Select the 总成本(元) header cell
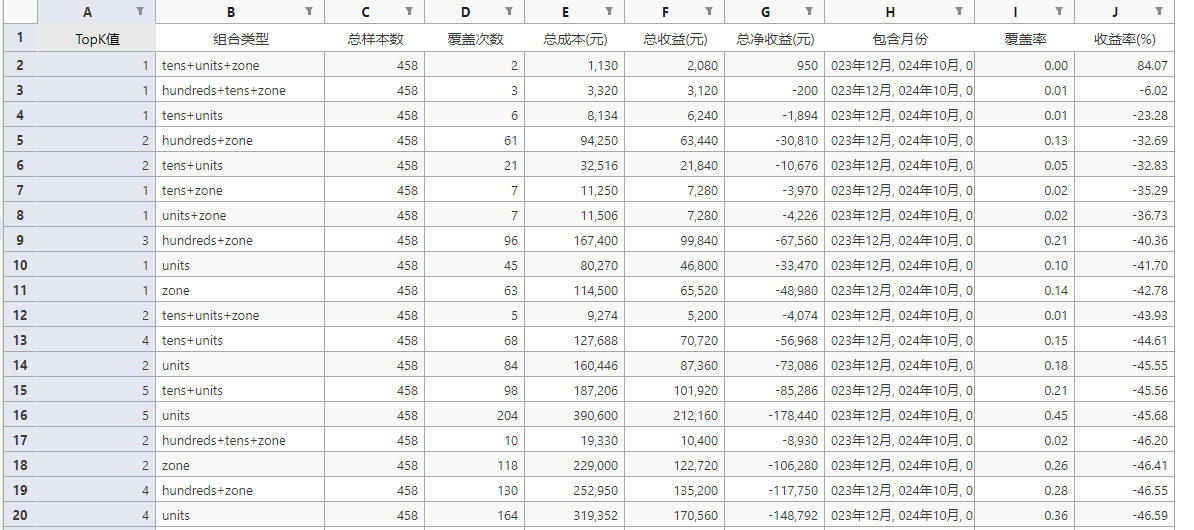This screenshot has width=1194, height=530. pos(575,39)
